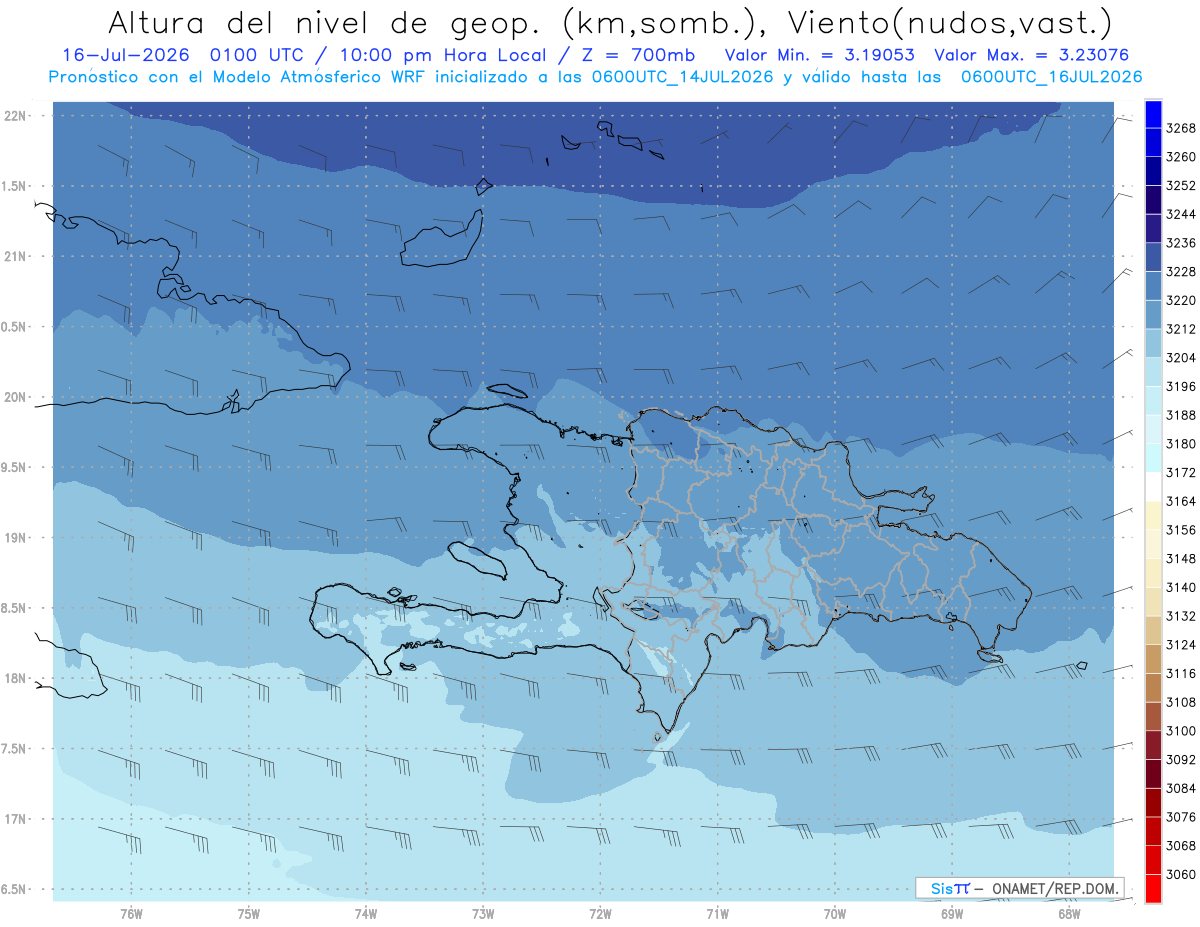Click the '19N' latitude label
This screenshot has height=927, width=1200.
coord(16,538)
